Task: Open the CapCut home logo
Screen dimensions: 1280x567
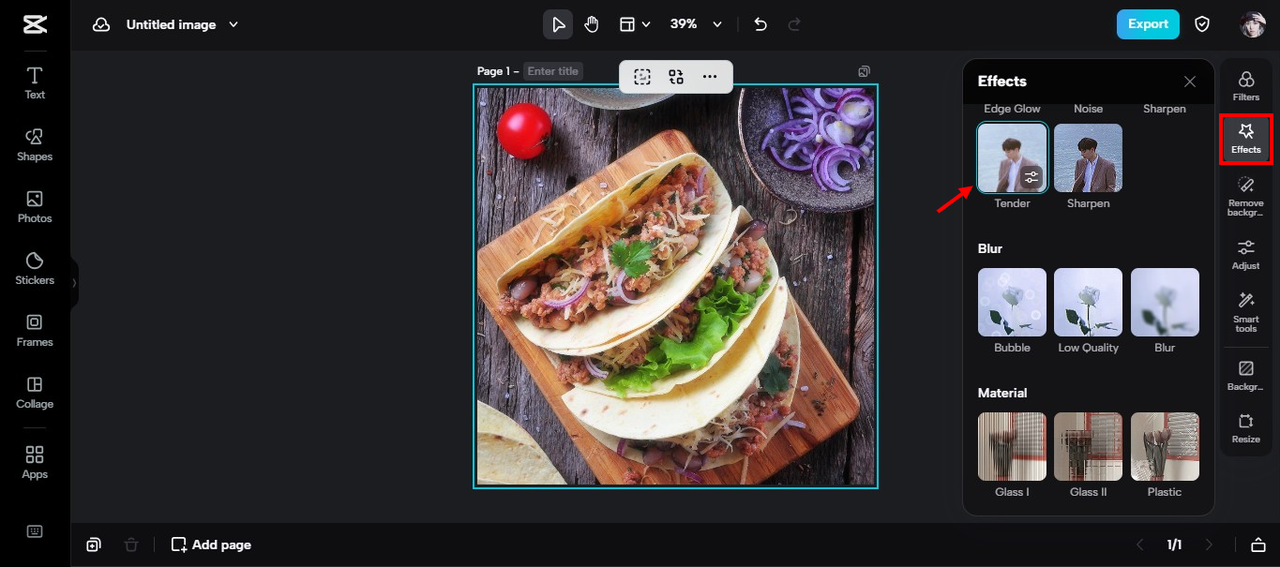Action: [x=35, y=24]
